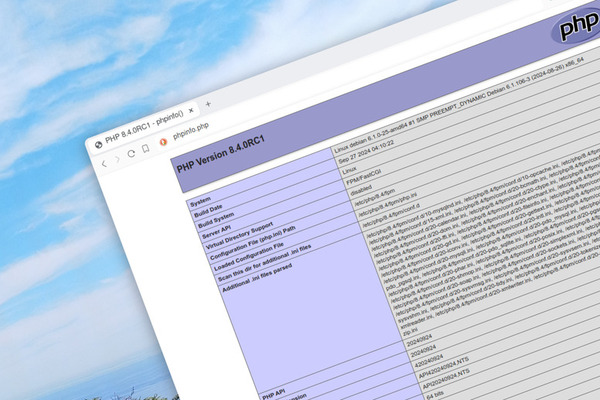
Task: Click the browser back arrow
Action: point(103,162)
